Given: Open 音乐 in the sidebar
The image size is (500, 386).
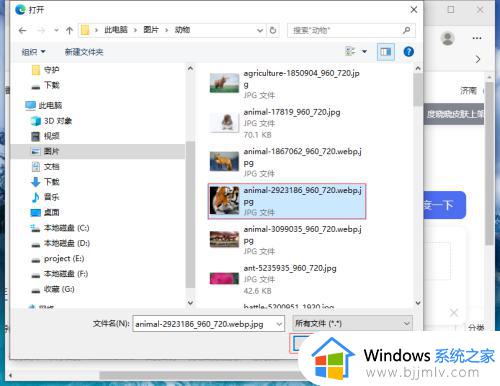Looking at the screenshot, I should tap(45, 197).
